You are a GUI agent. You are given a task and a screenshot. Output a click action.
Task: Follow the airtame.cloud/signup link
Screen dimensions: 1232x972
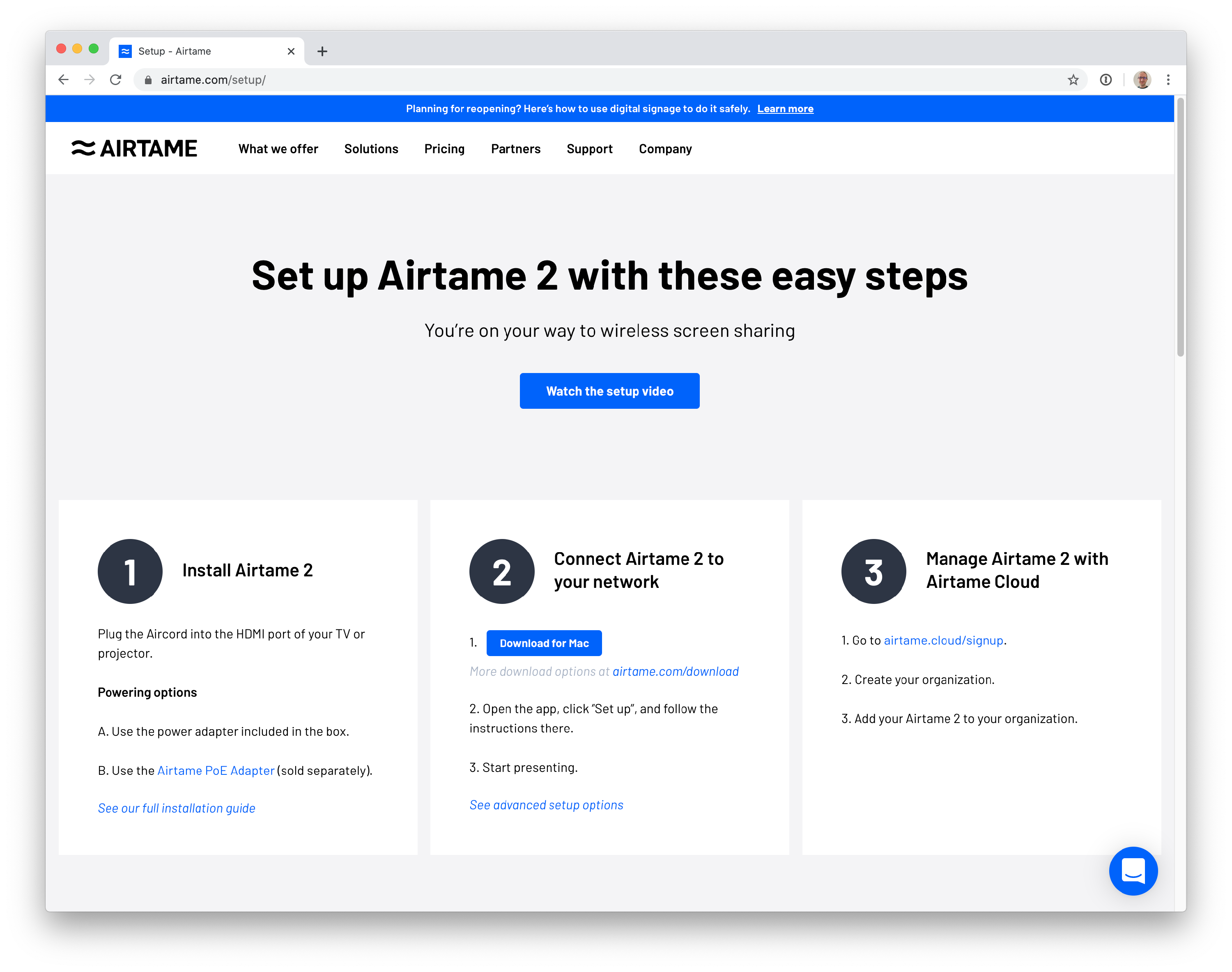(943, 640)
